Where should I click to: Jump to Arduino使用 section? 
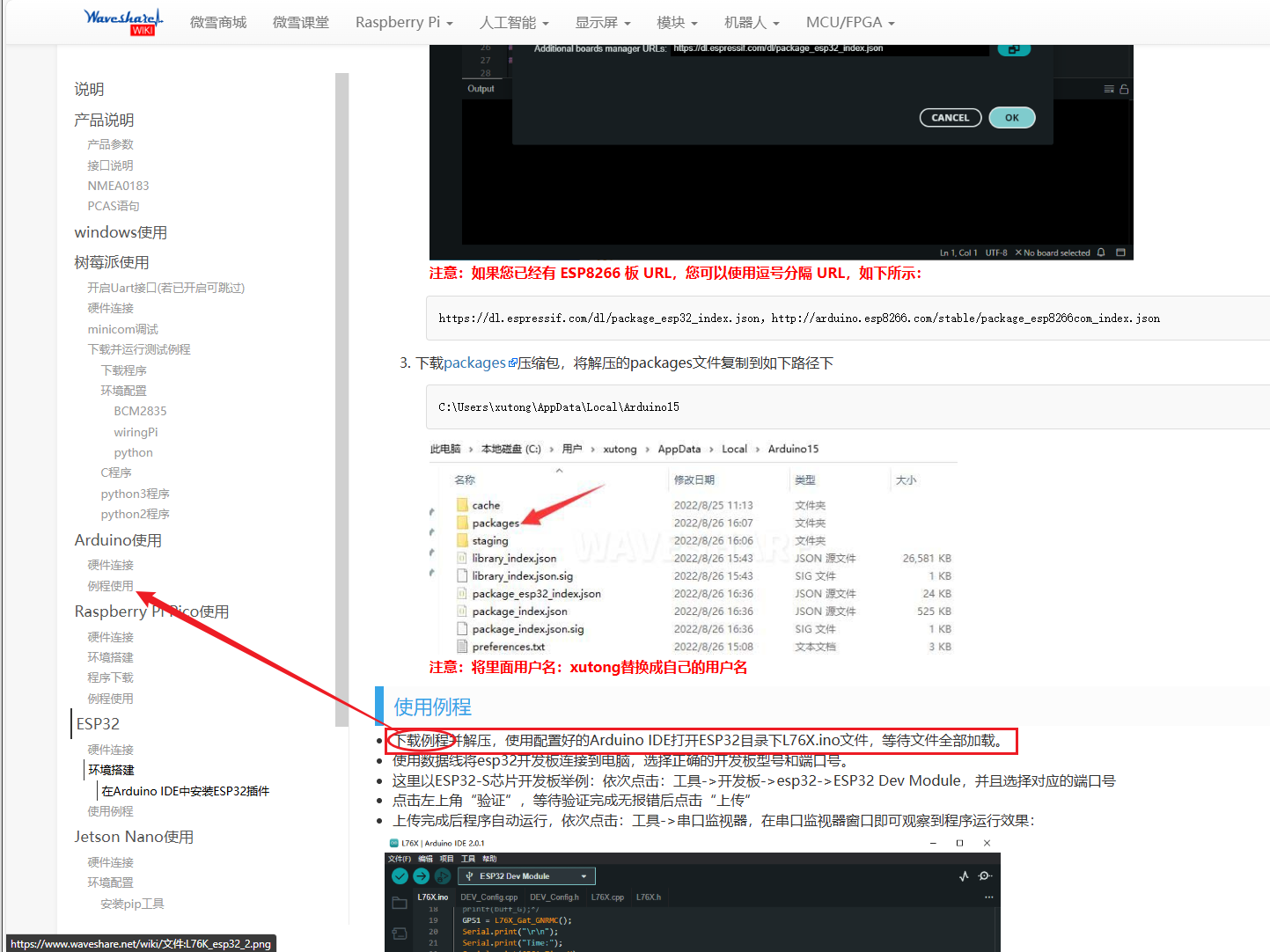tap(118, 540)
